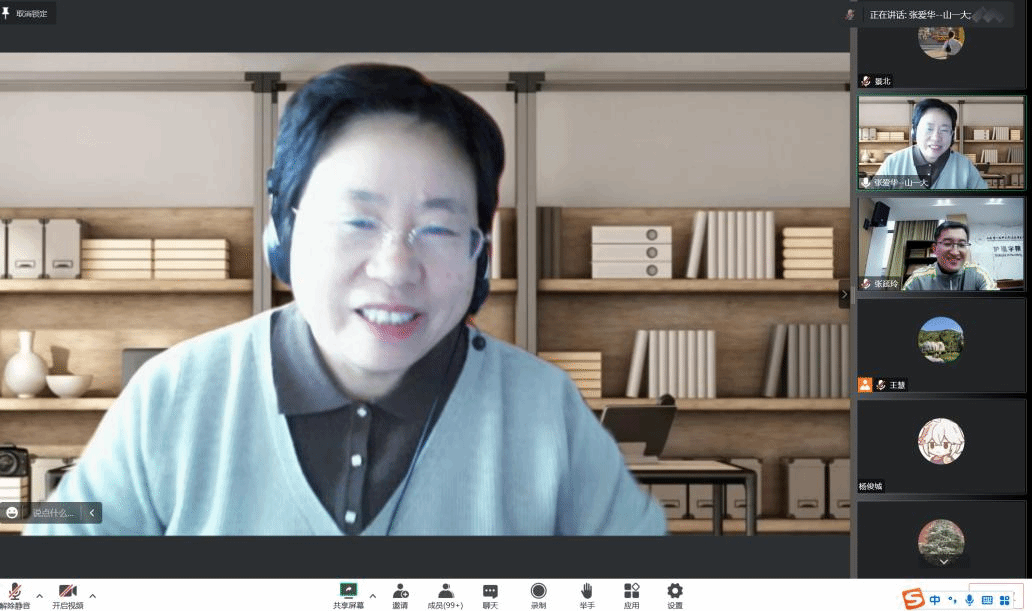Click 取消锁定 to unpin the video
Image resolution: width=1032 pixels, height=611 pixels.
[x=28, y=14]
